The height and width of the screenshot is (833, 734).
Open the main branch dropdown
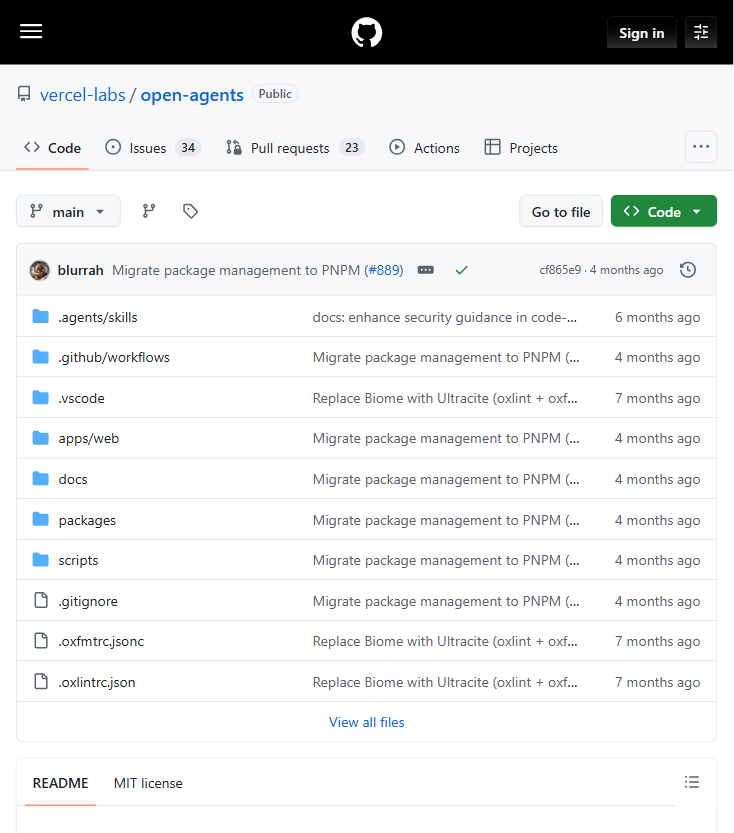click(68, 211)
